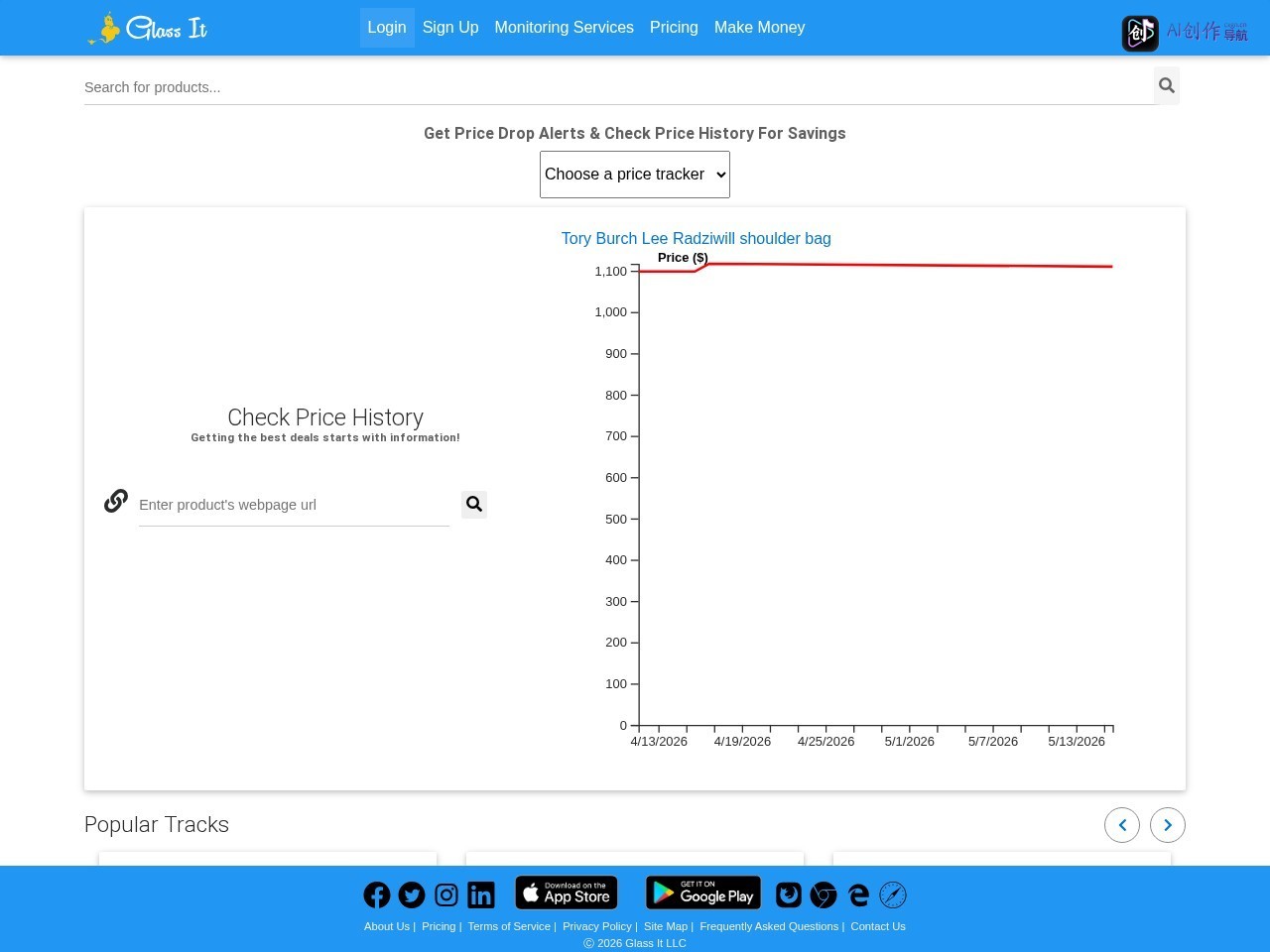1270x952 pixels.
Task: Click the 1,100 price axis label
Action: [611, 272]
